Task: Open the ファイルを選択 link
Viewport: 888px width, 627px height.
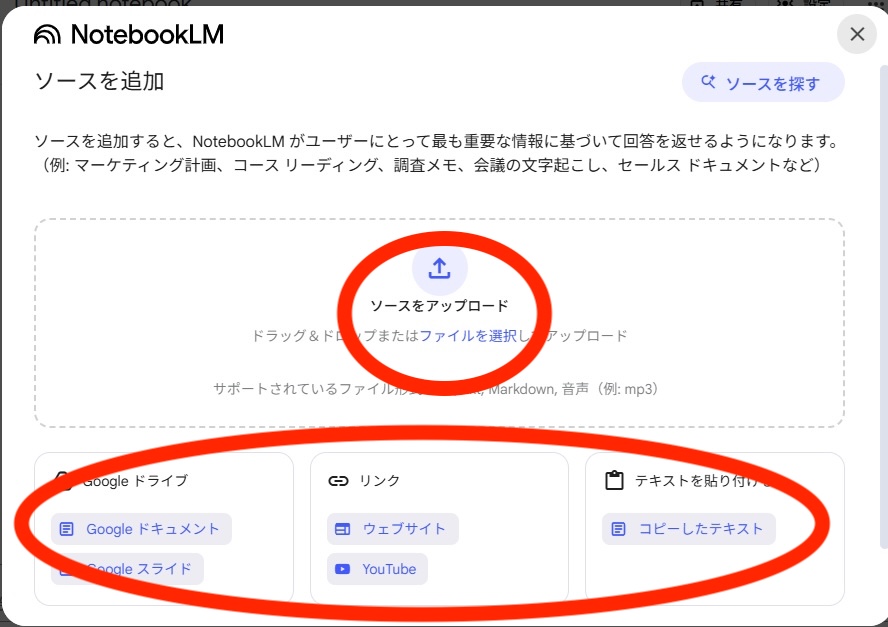Action: click(468, 336)
